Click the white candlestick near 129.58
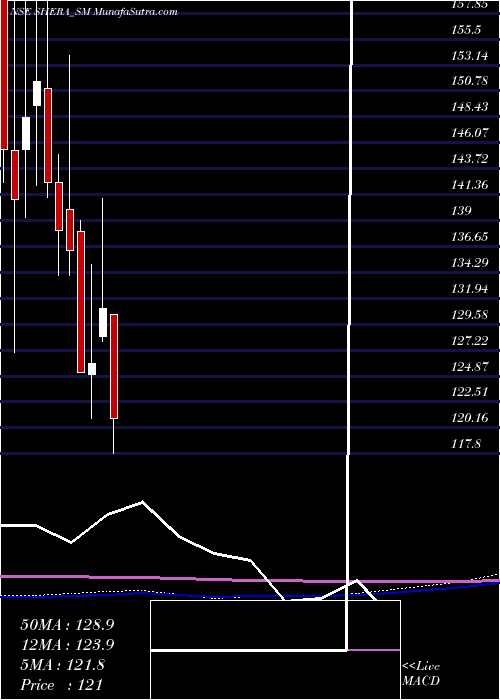Screen dimensions: 500x700 click(103, 322)
